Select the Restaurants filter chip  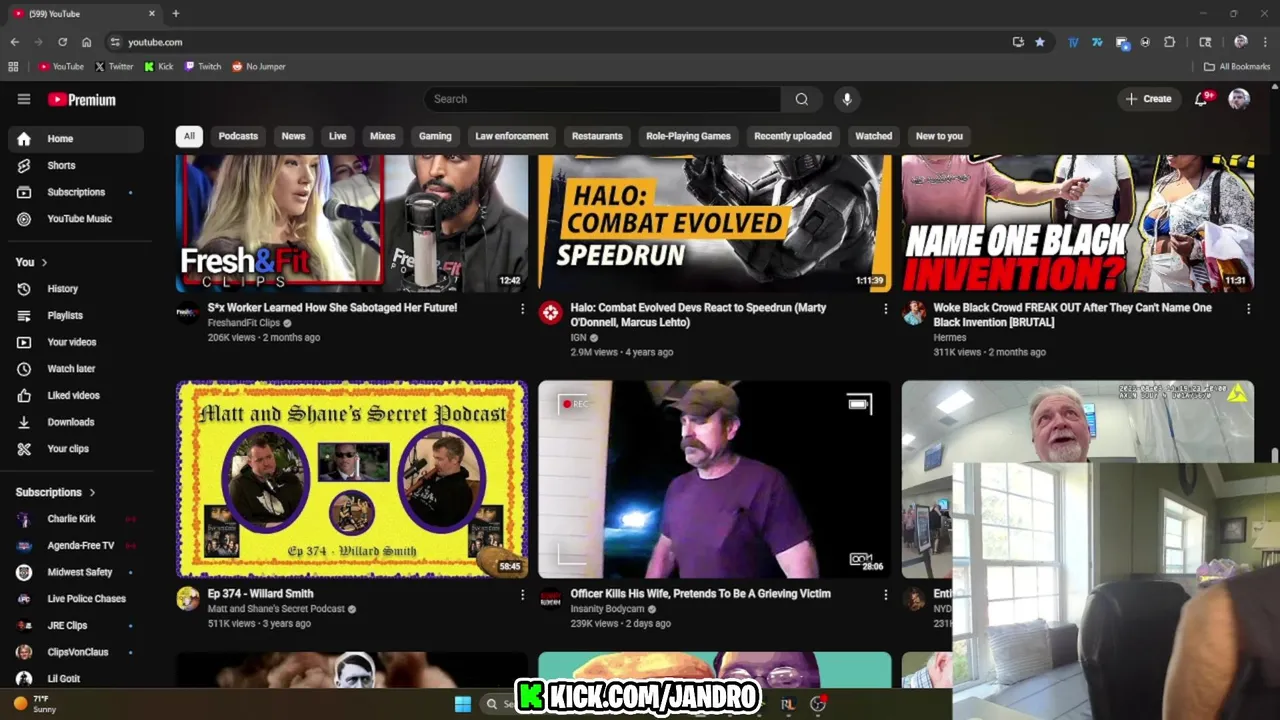597,136
